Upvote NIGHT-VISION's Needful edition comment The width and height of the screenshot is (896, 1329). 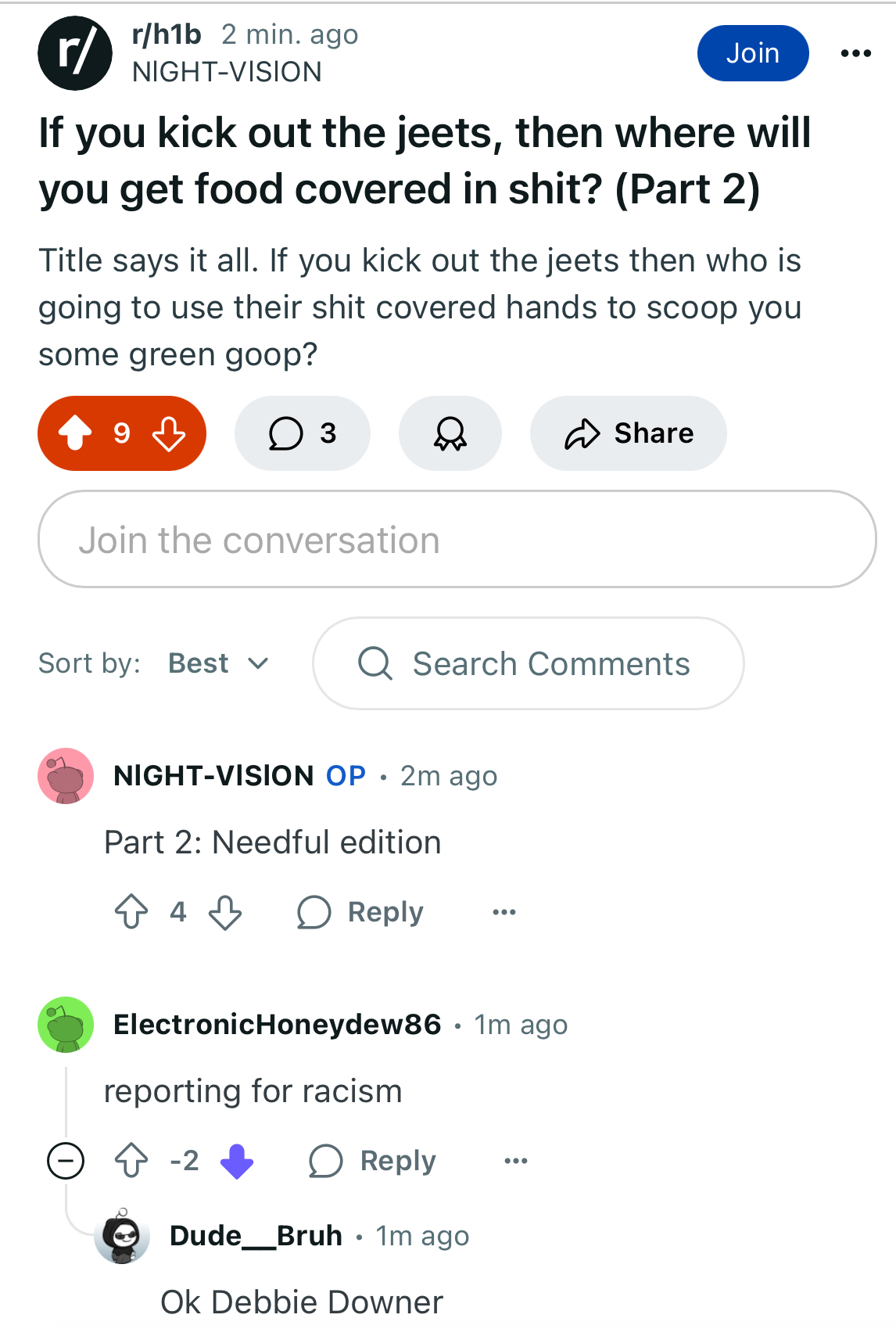(x=131, y=911)
